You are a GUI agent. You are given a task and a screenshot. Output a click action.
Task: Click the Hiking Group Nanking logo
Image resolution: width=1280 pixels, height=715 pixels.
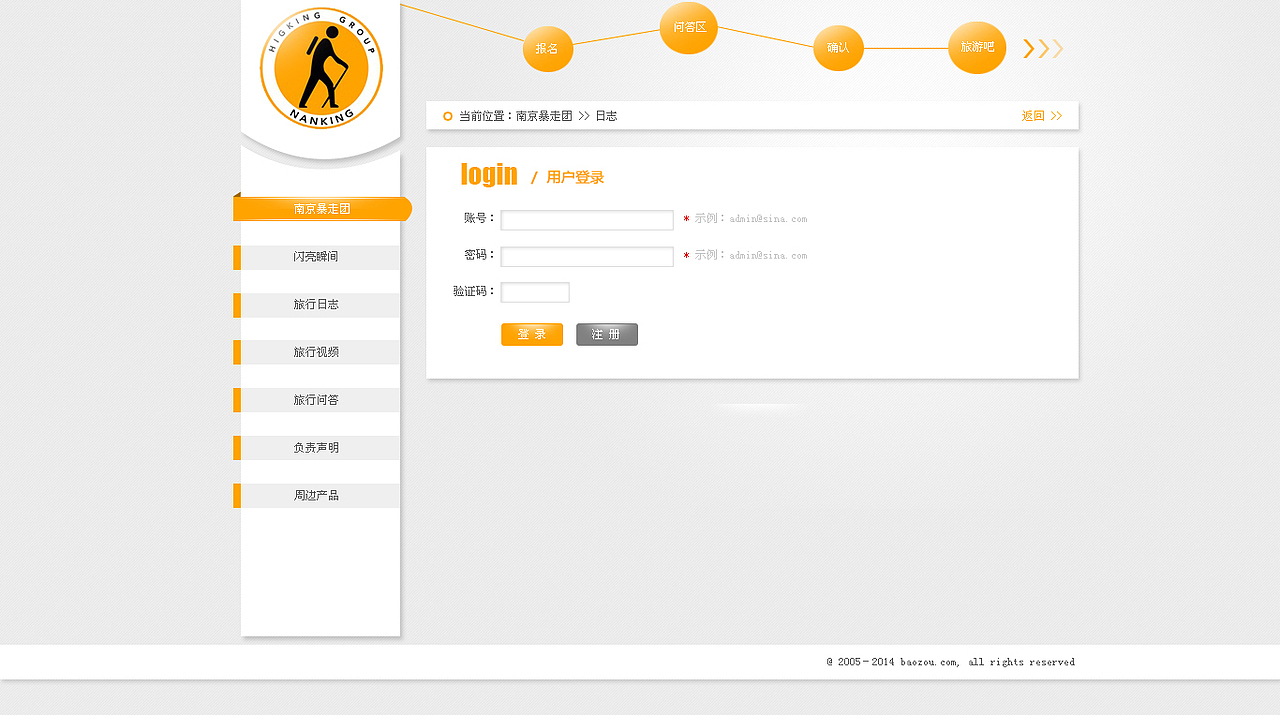tap(321, 68)
